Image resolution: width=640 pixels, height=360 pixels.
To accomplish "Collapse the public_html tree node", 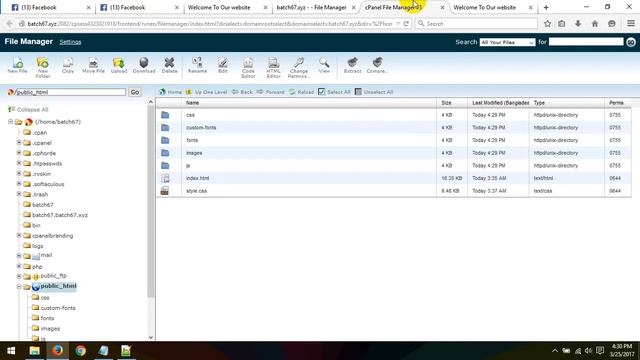I will coord(19,287).
